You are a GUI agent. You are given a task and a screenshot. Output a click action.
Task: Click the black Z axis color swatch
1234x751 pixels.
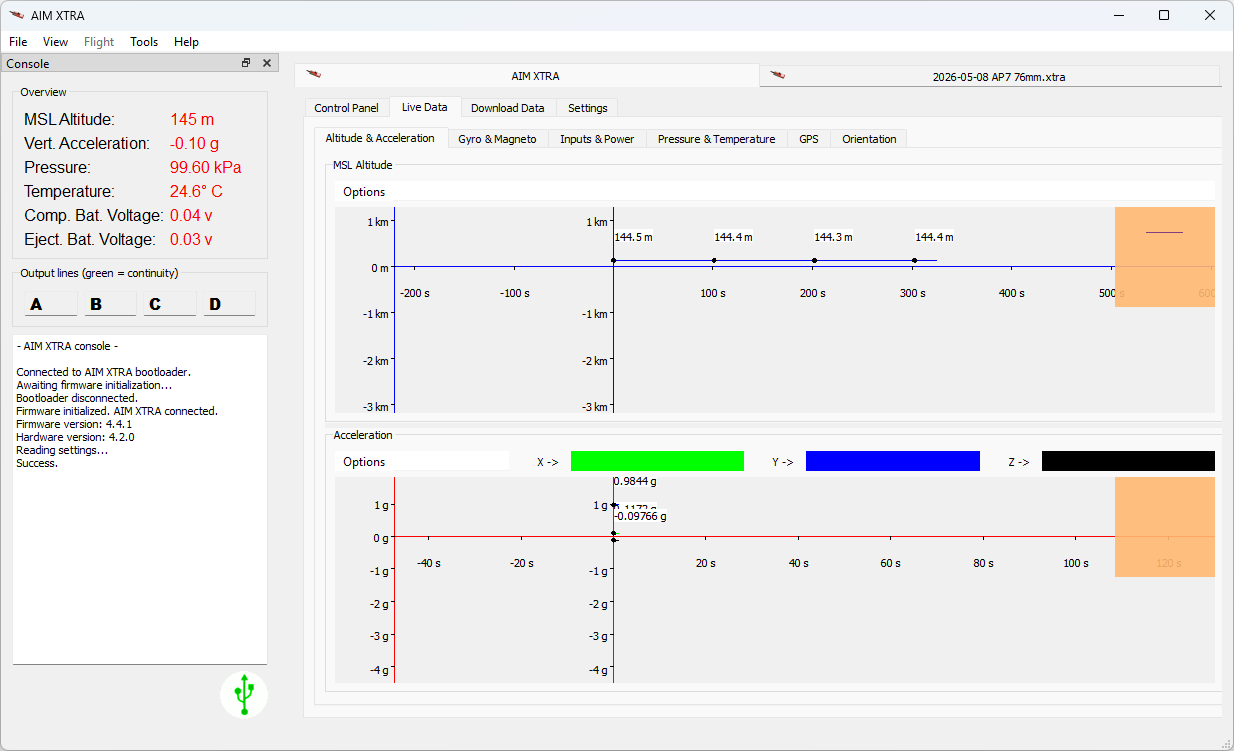point(1128,461)
